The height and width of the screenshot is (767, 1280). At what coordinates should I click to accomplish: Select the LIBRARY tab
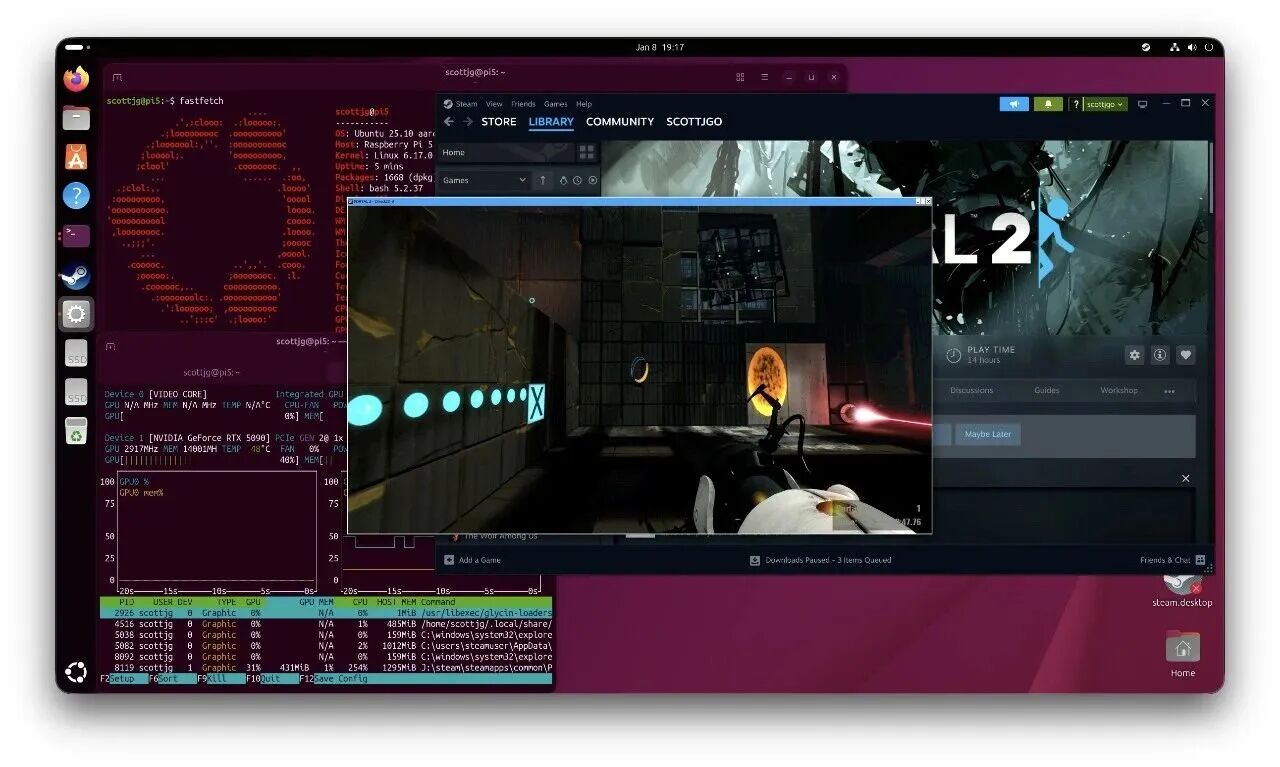point(551,122)
